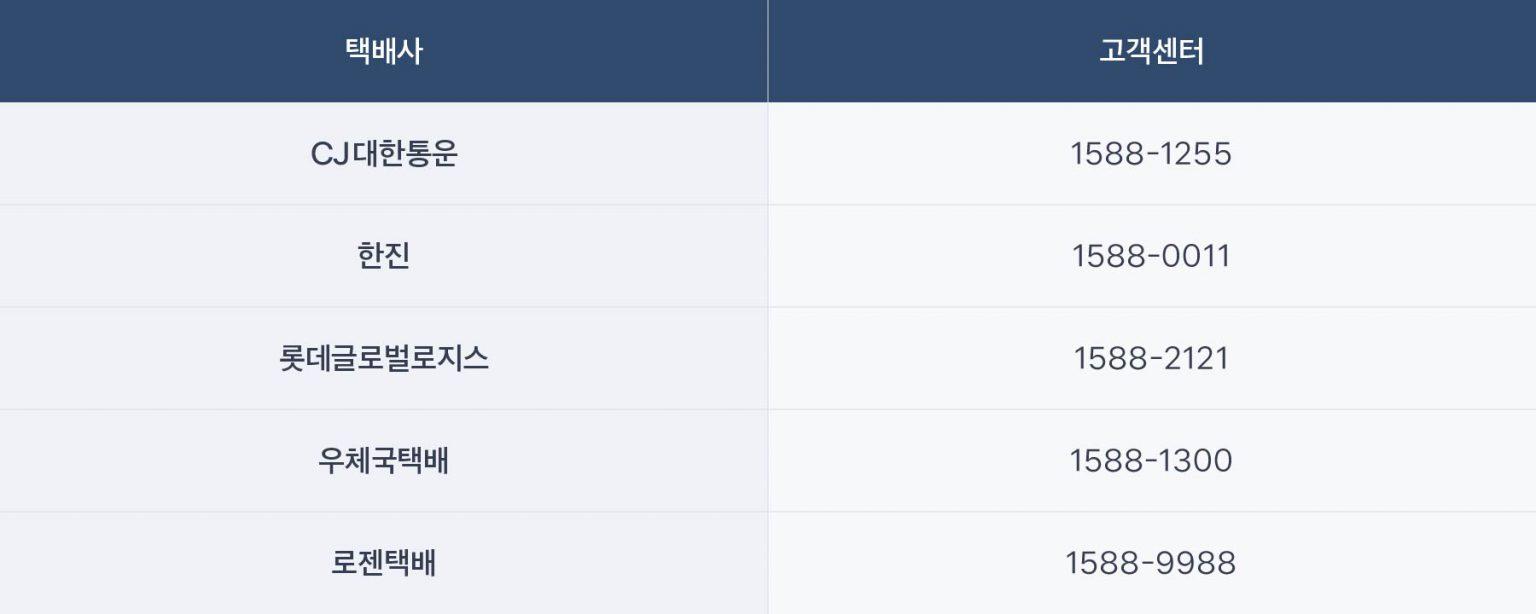Call the CJ대한통운 customer center number
The width and height of the screenshot is (1536, 614).
pyautogui.click(x=1151, y=154)
